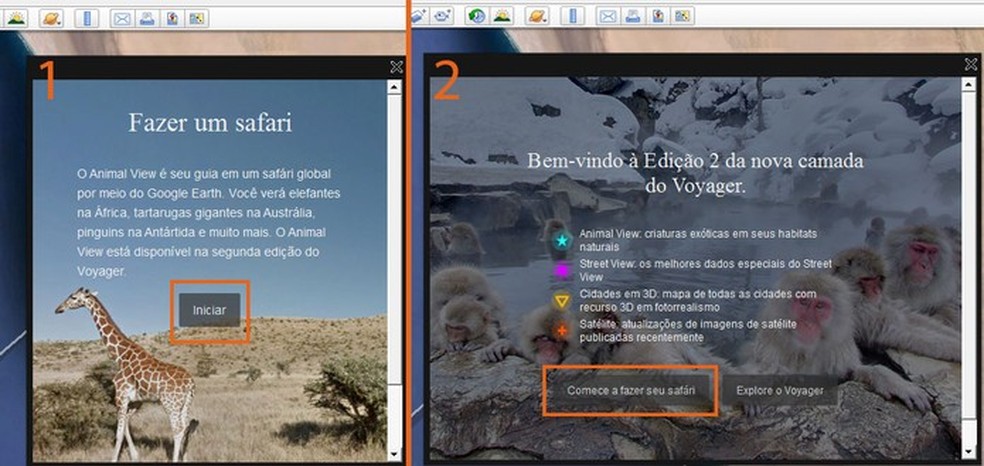This screenshot has height=466, width=984.
Task: Click the Iniciar button on the safari dialog
Action: point(210,310)
